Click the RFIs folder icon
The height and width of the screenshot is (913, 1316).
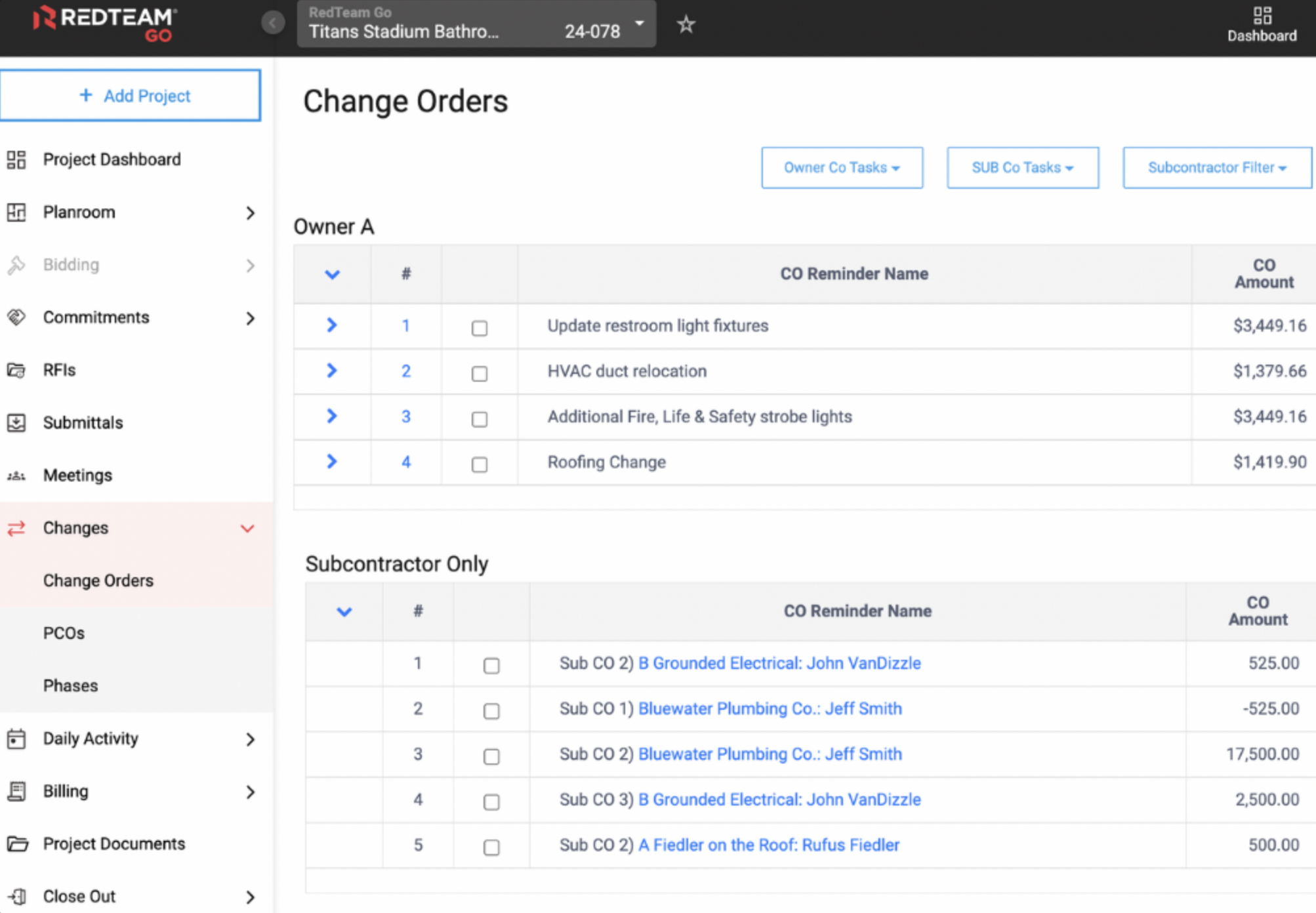[16, 370]
